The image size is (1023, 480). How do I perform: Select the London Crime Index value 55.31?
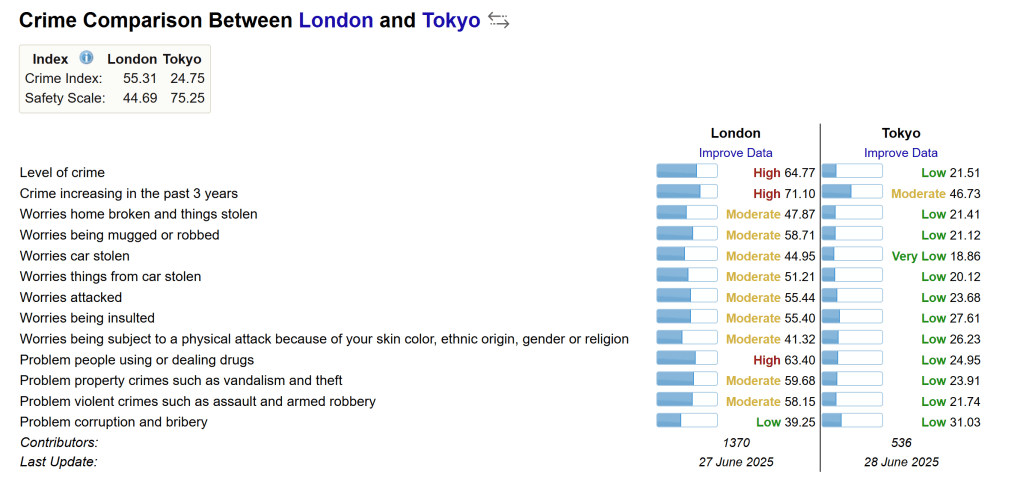[x=136, y=78]
